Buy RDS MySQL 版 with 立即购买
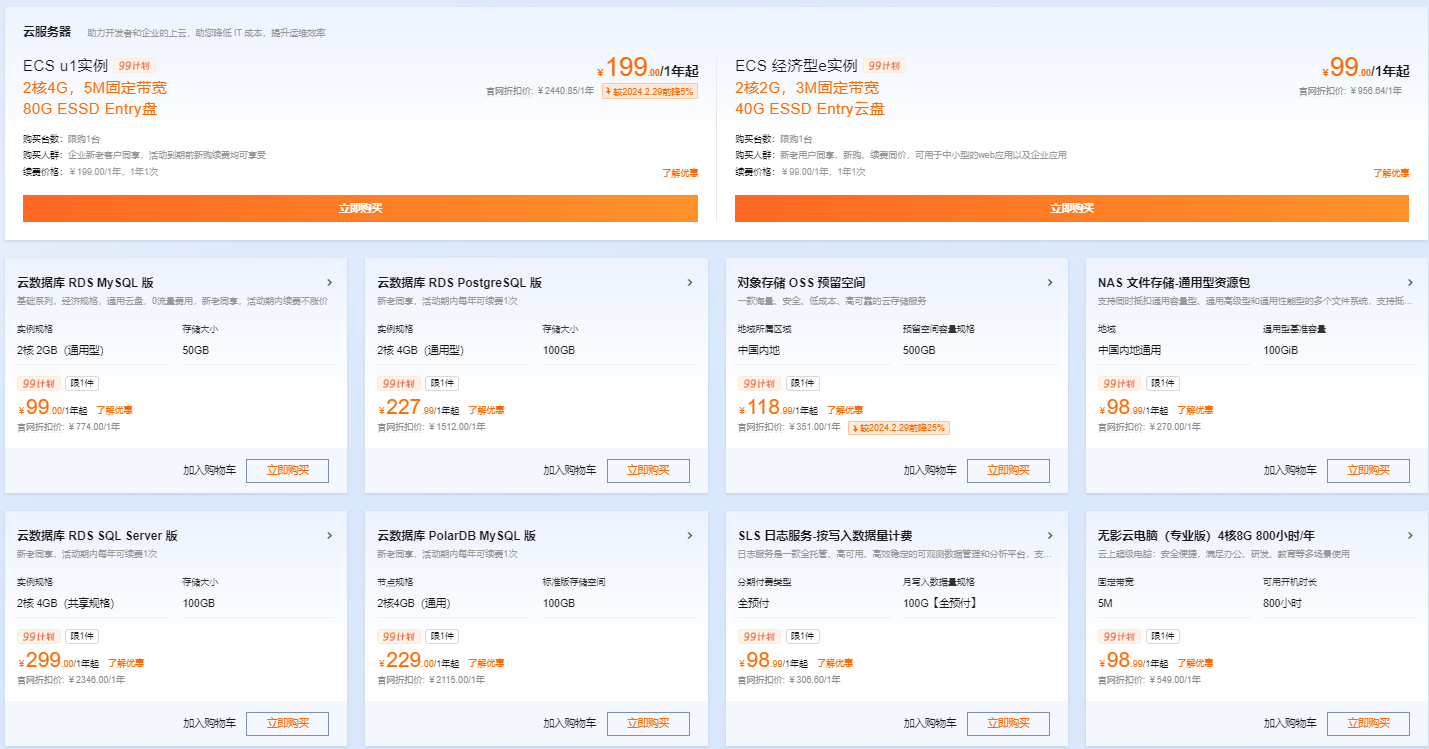 pyautogui.click(x=287, y=470)
